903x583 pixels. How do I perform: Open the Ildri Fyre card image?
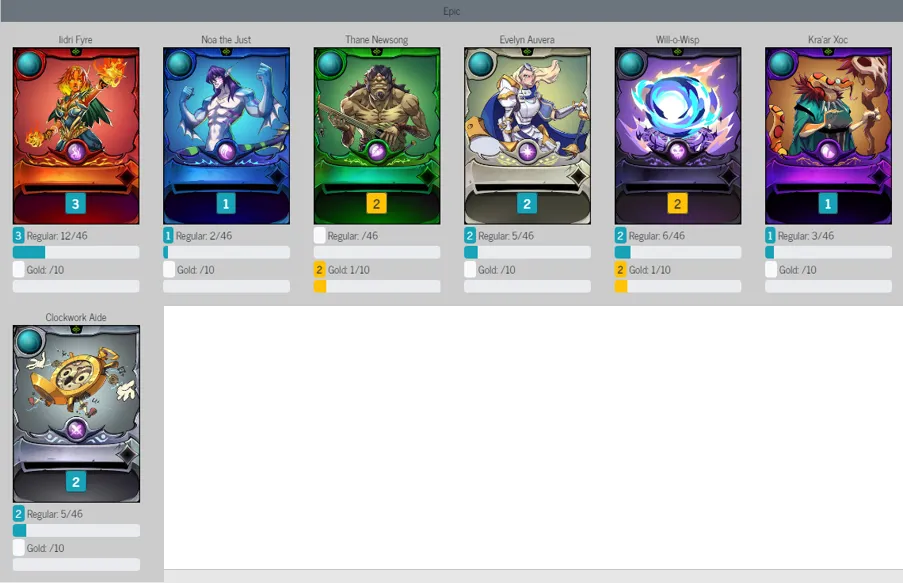(x=76, y=136)
